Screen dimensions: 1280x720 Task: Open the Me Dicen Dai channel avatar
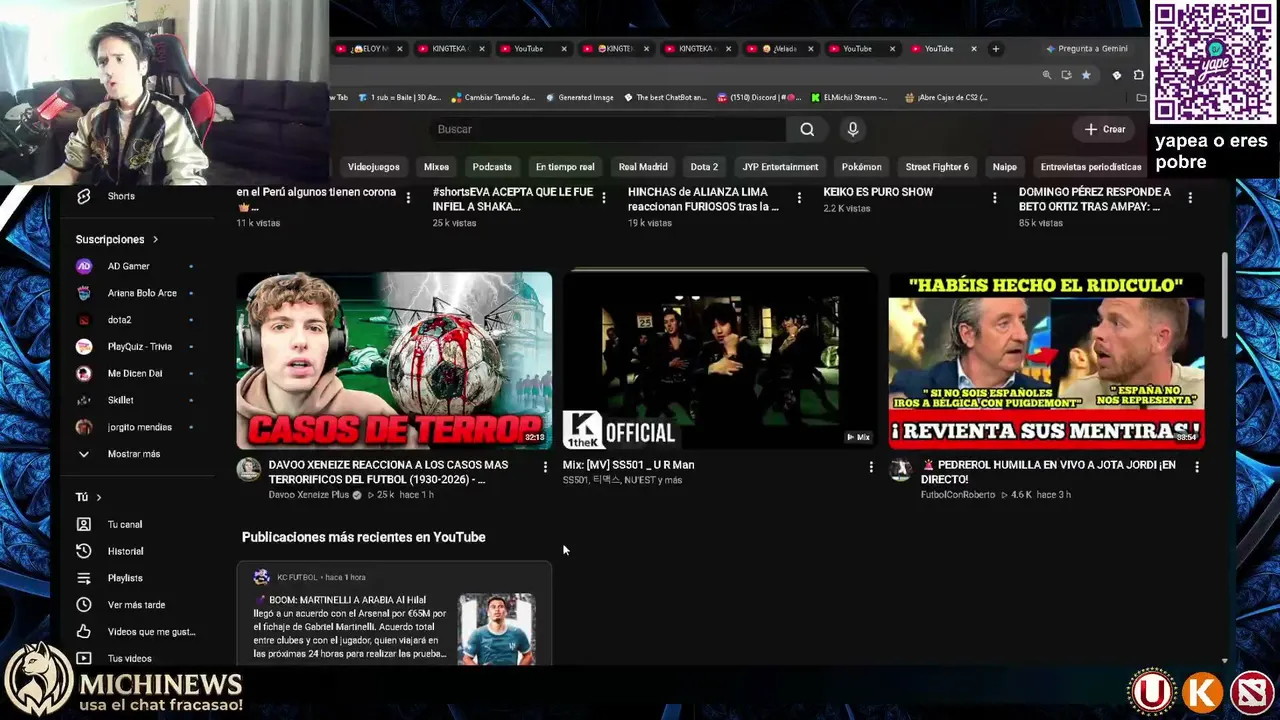pos(84,373)
